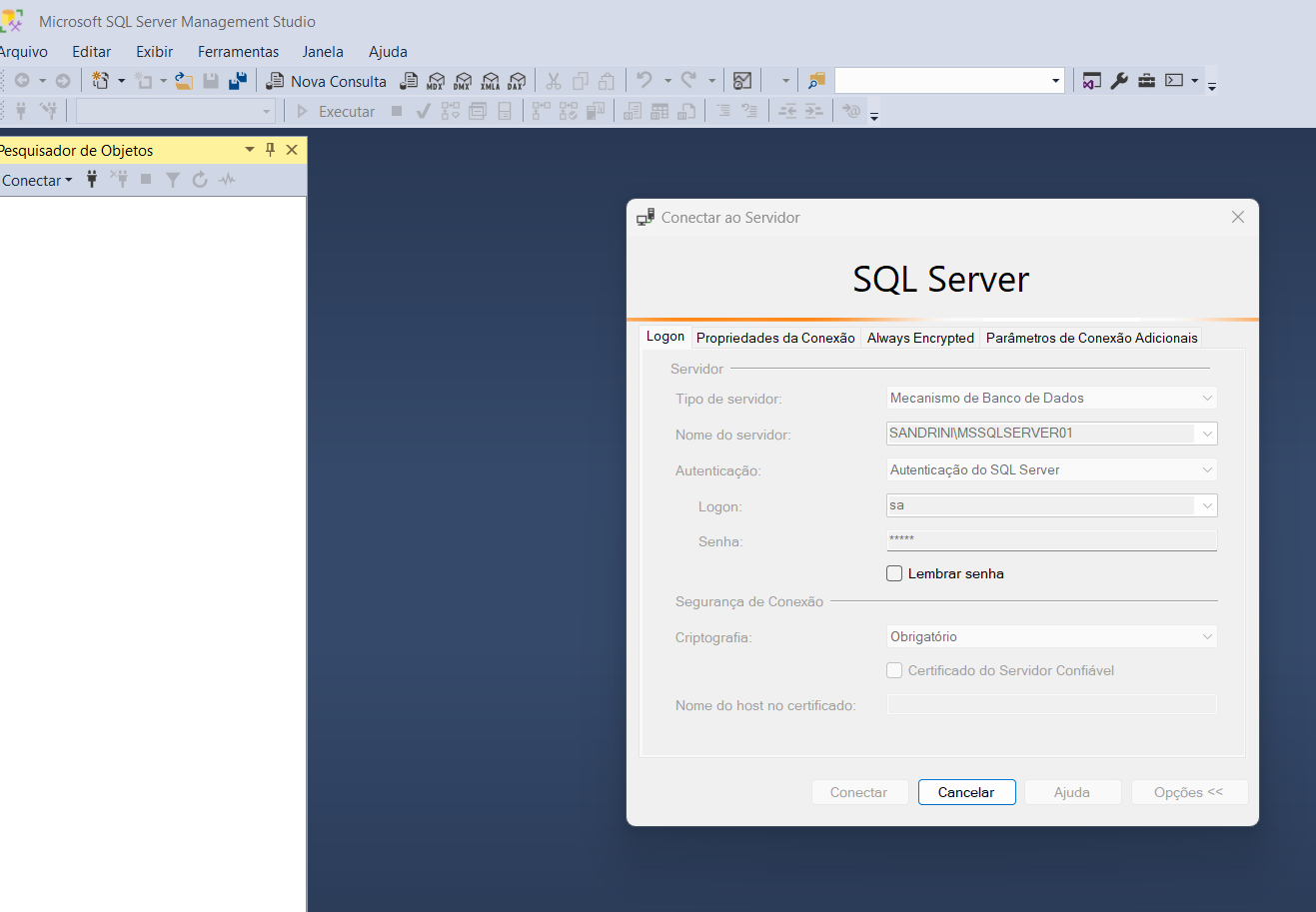Viewport: 1316px width, 912px height.
Task: Click the Conectar dialog button
Action: point(859,792)
